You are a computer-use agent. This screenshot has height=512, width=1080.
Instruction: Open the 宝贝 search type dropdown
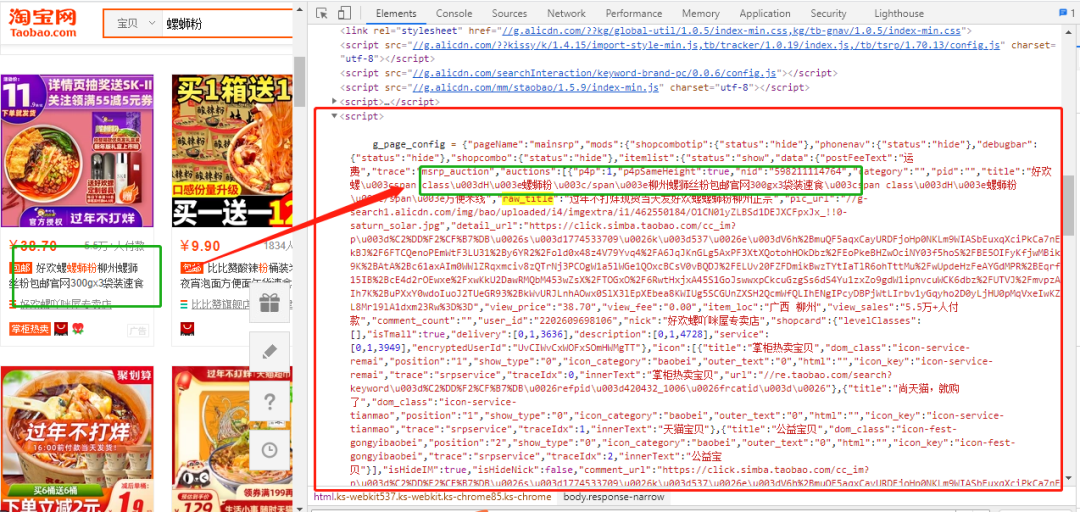pos(132,23)
